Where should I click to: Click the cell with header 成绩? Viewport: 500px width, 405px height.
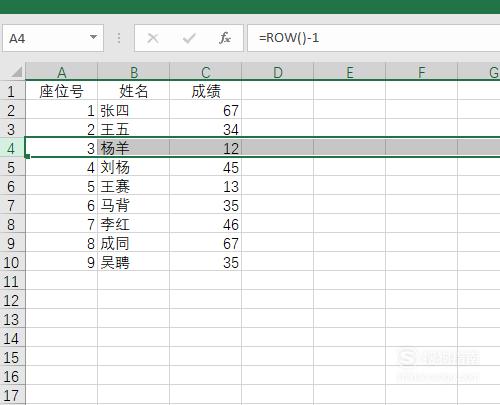tap(206, 91)
